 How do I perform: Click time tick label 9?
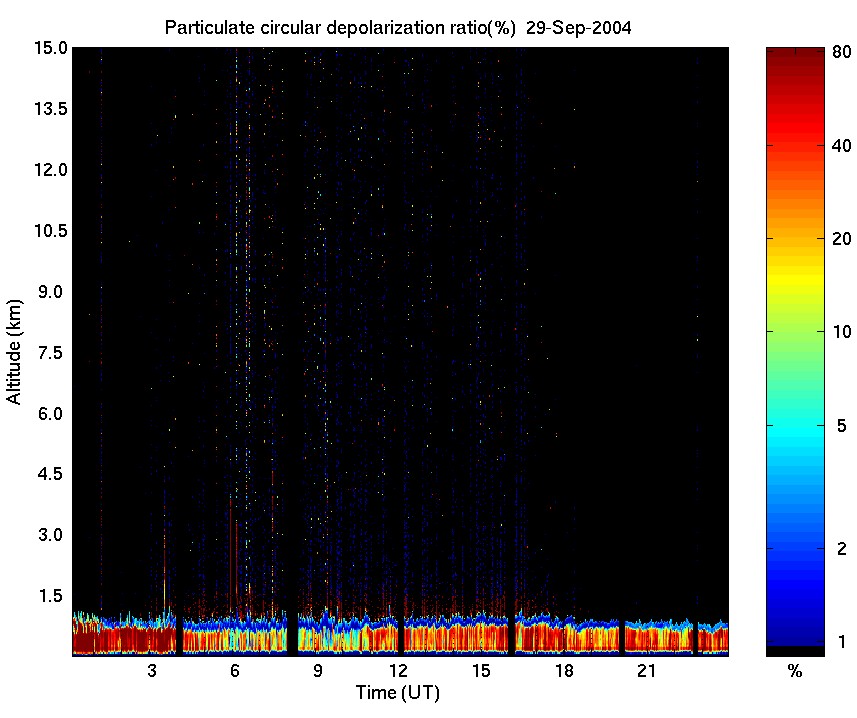click(x=318, y=670)
